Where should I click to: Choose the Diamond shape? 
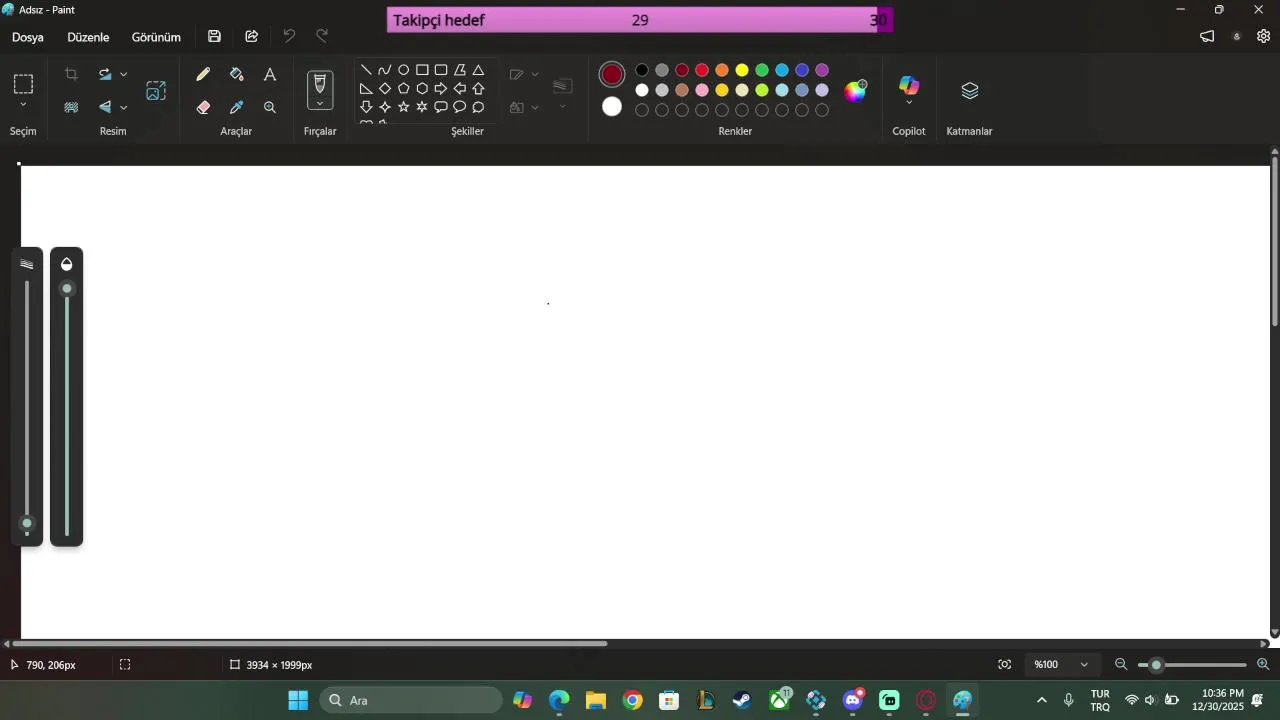click(x=385, y=88)
